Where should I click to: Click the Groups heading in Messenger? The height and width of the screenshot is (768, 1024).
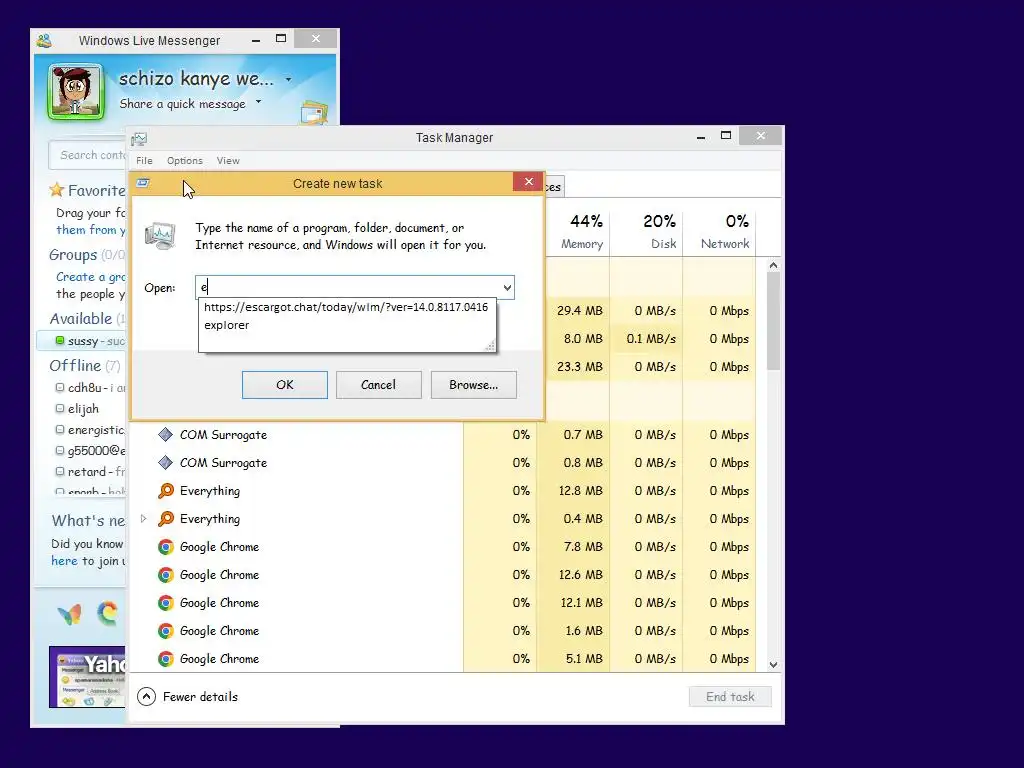click(x=73, y=255)
